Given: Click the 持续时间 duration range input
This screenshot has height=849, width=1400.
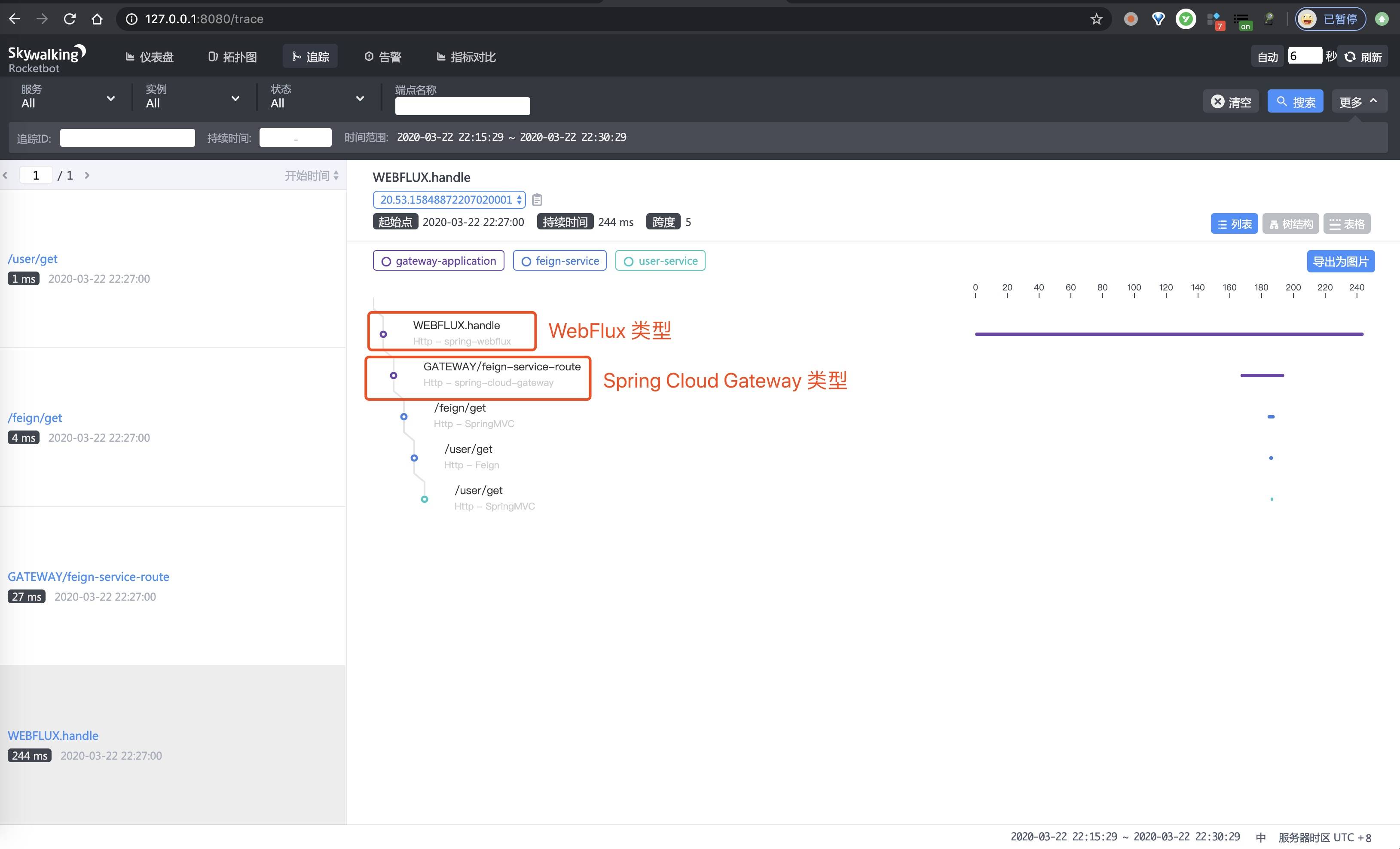Looking at the screenshot, I should tap(296, 138).
